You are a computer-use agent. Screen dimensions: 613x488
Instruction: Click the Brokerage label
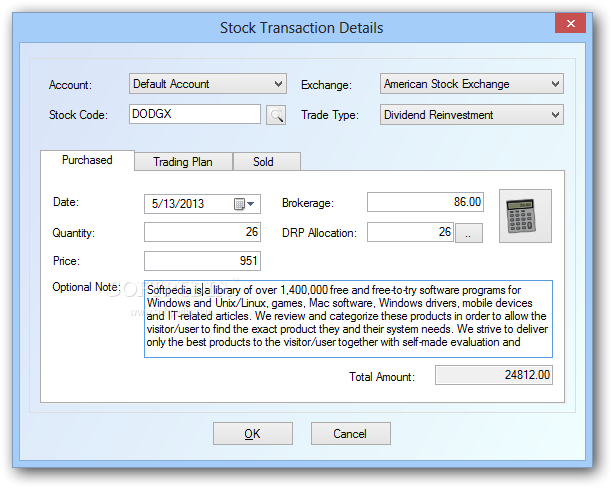coord(308,203)
